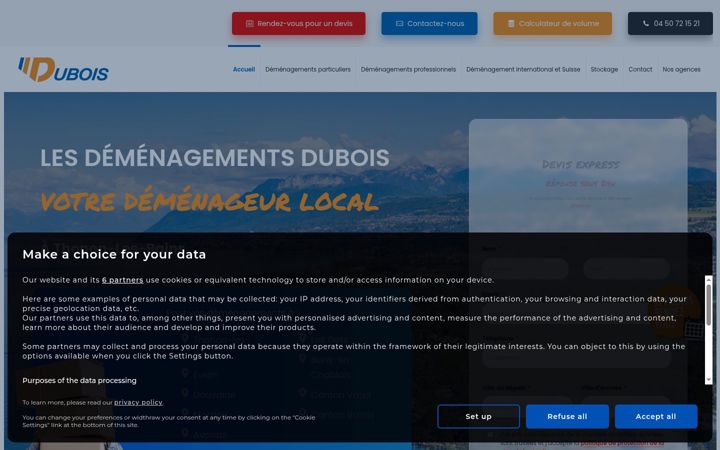Click the 'Make a choice for your data' heading
This screenshot has width=720, height=450.
114,254
